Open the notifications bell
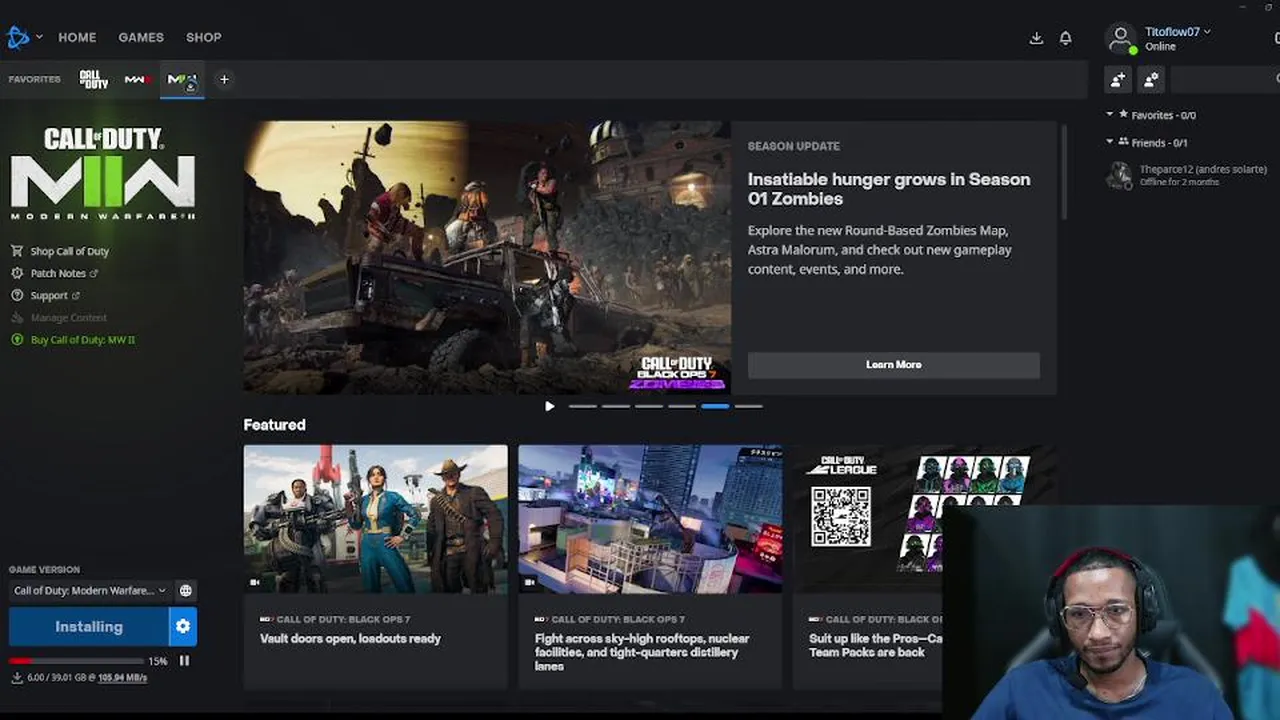Image resolution: width=1280 pixels, height=720 pixels. (1065, 38)
